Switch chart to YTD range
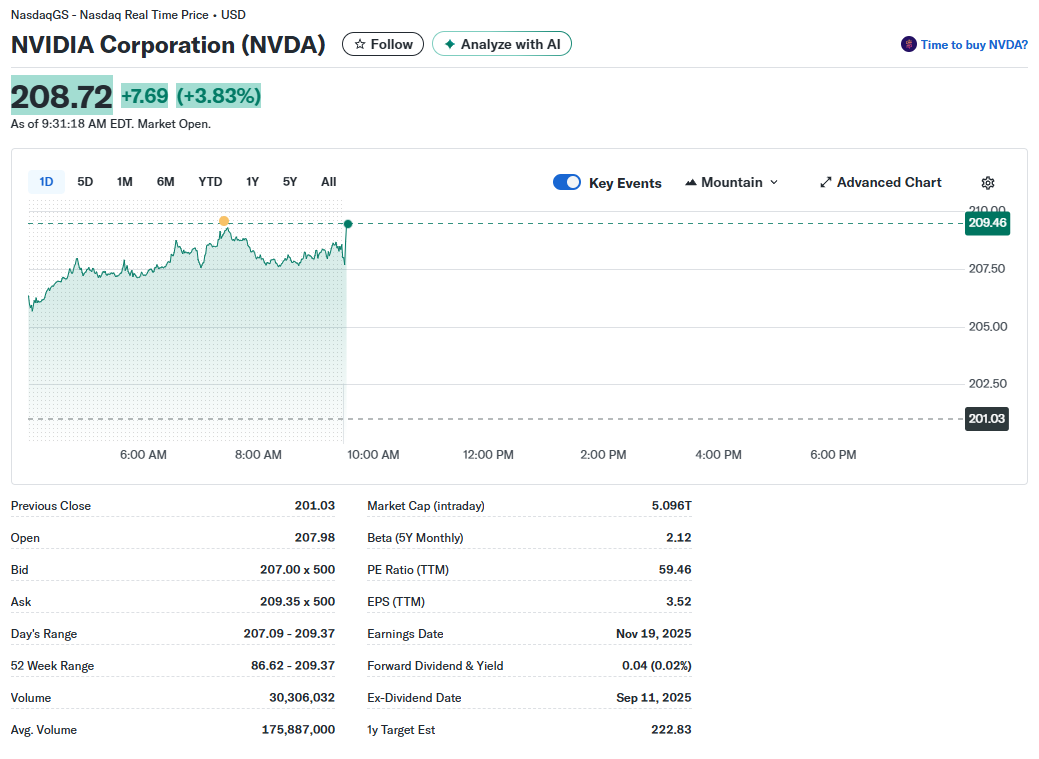This screenshot has width=1039, height=759. click(x=210, y=182)
